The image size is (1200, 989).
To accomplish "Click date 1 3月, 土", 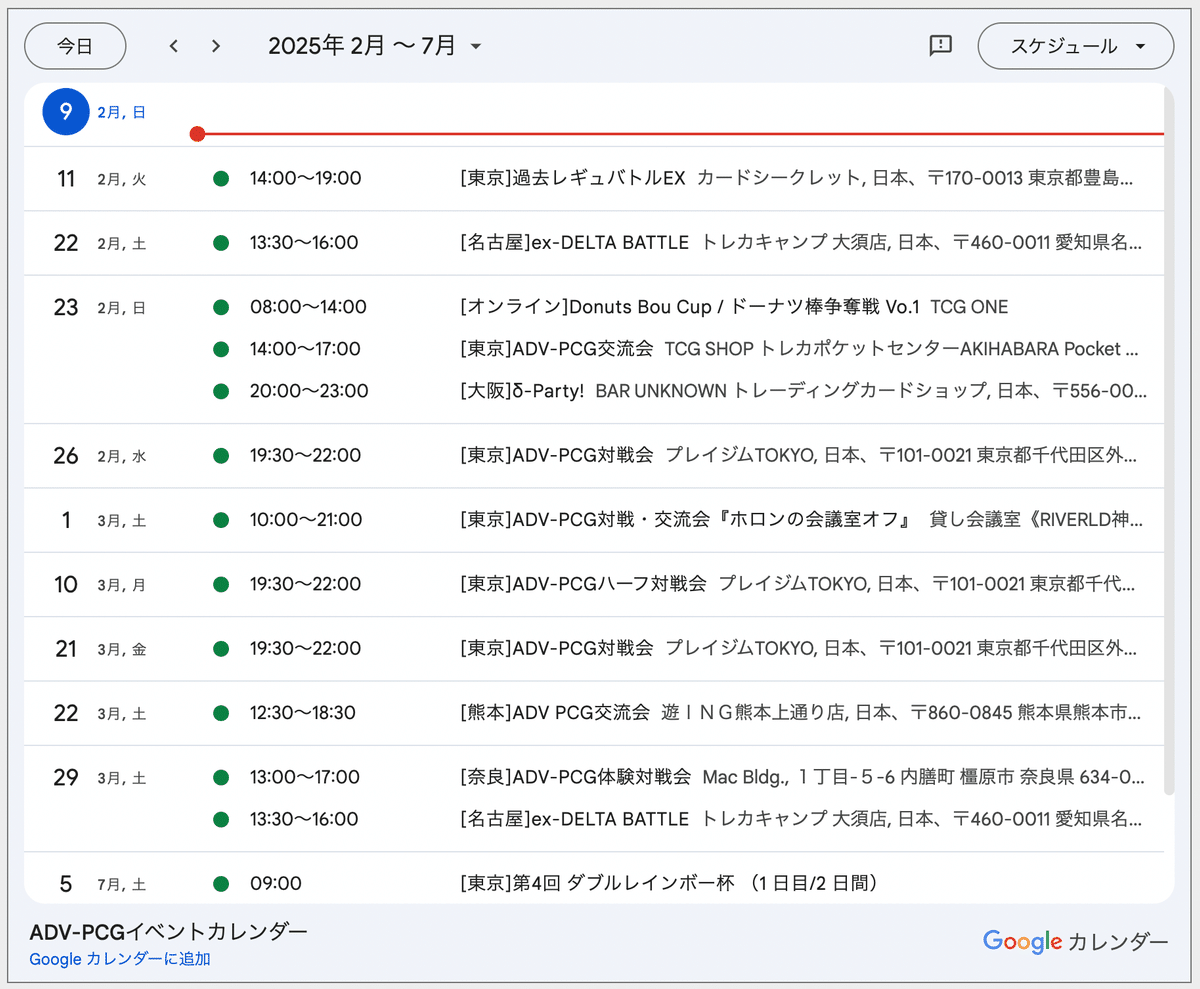I will click(102, 520).
